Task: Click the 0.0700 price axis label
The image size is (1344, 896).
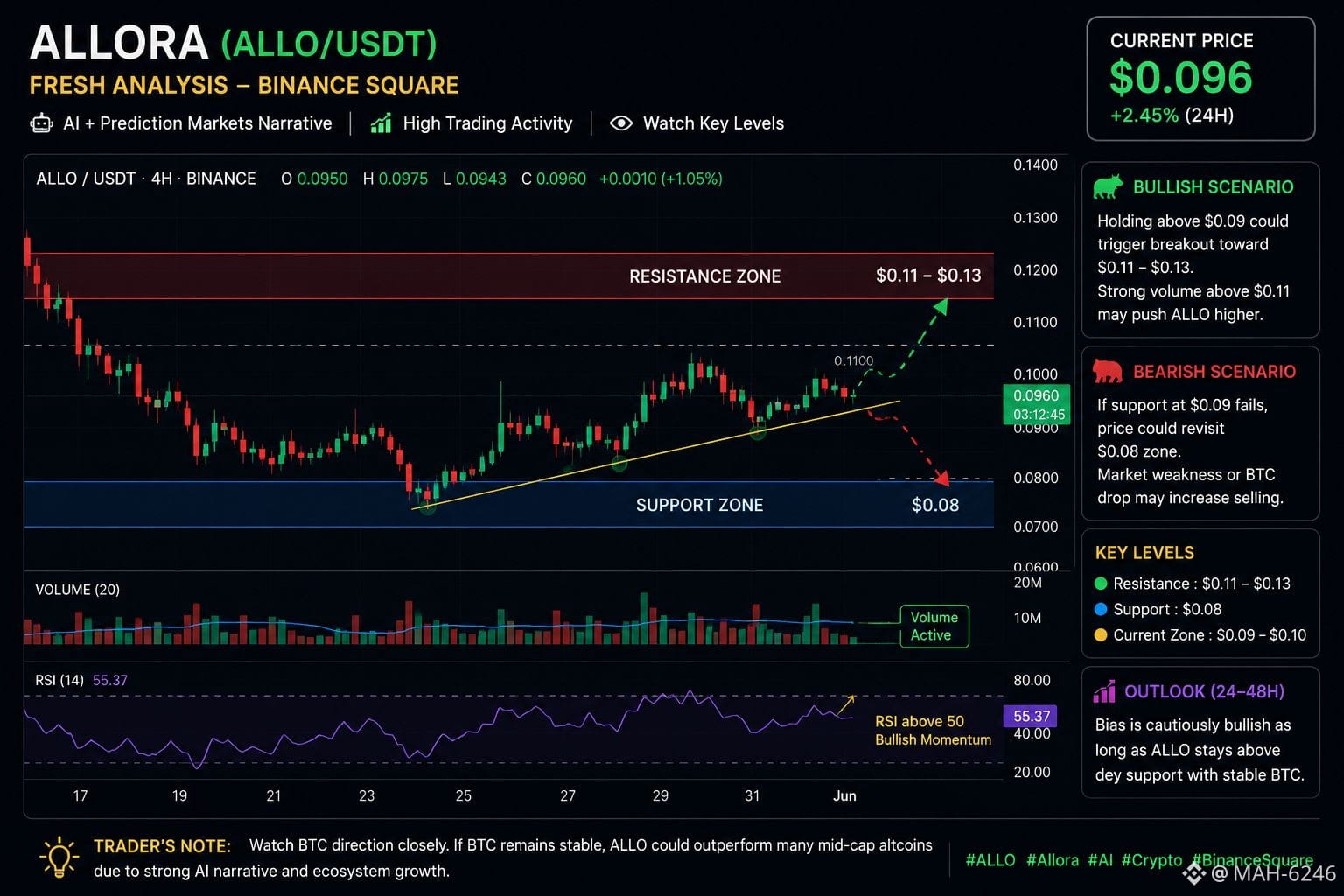Action: pyautogui.click(x=1035, y=527)
